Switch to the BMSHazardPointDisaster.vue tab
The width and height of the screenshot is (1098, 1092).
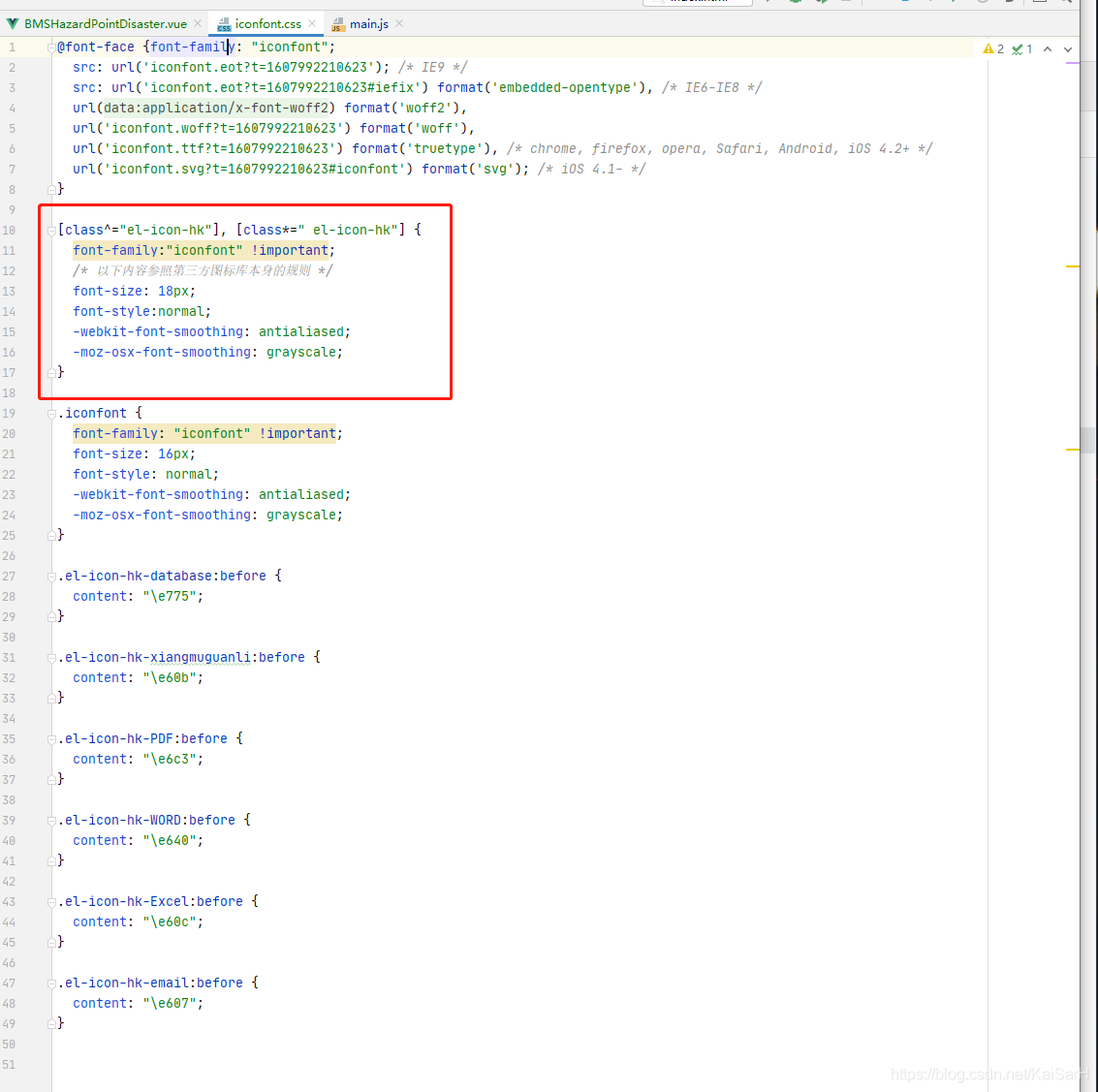click(105, 24)
